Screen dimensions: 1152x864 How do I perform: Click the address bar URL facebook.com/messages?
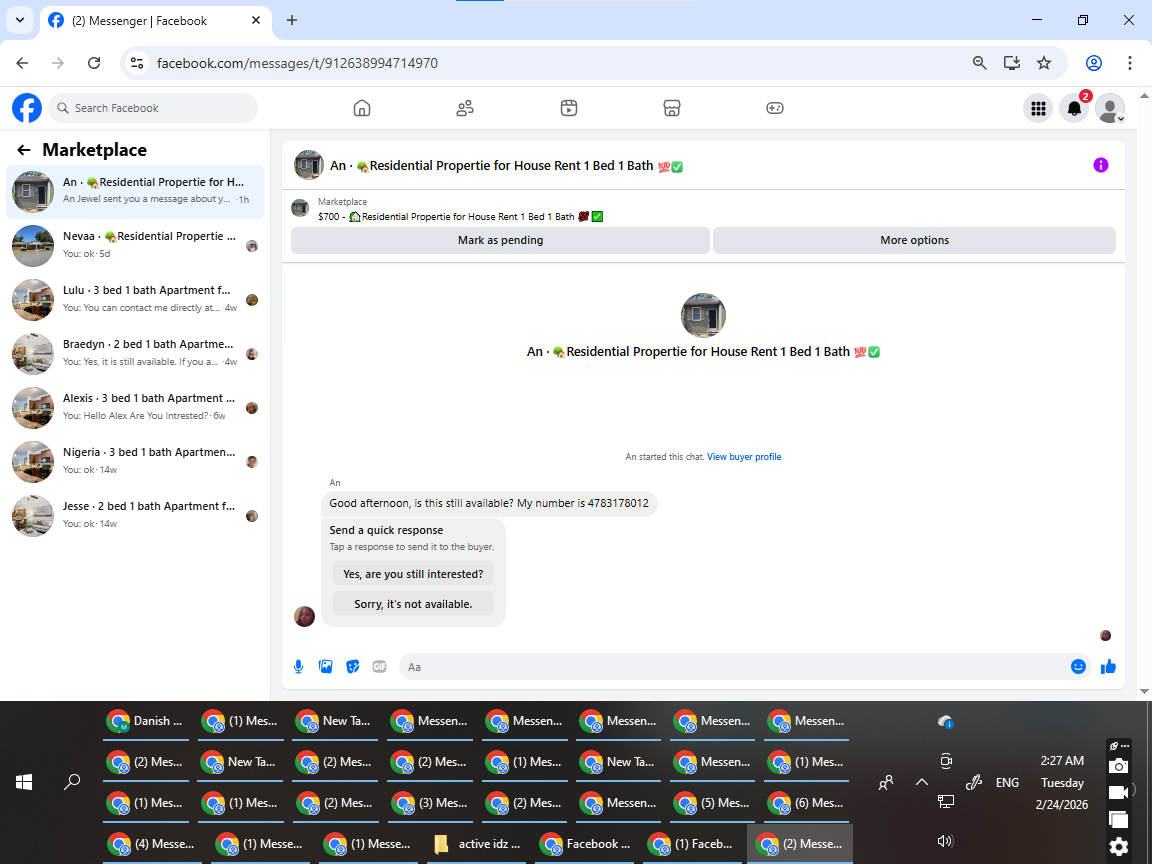[297, 63]
